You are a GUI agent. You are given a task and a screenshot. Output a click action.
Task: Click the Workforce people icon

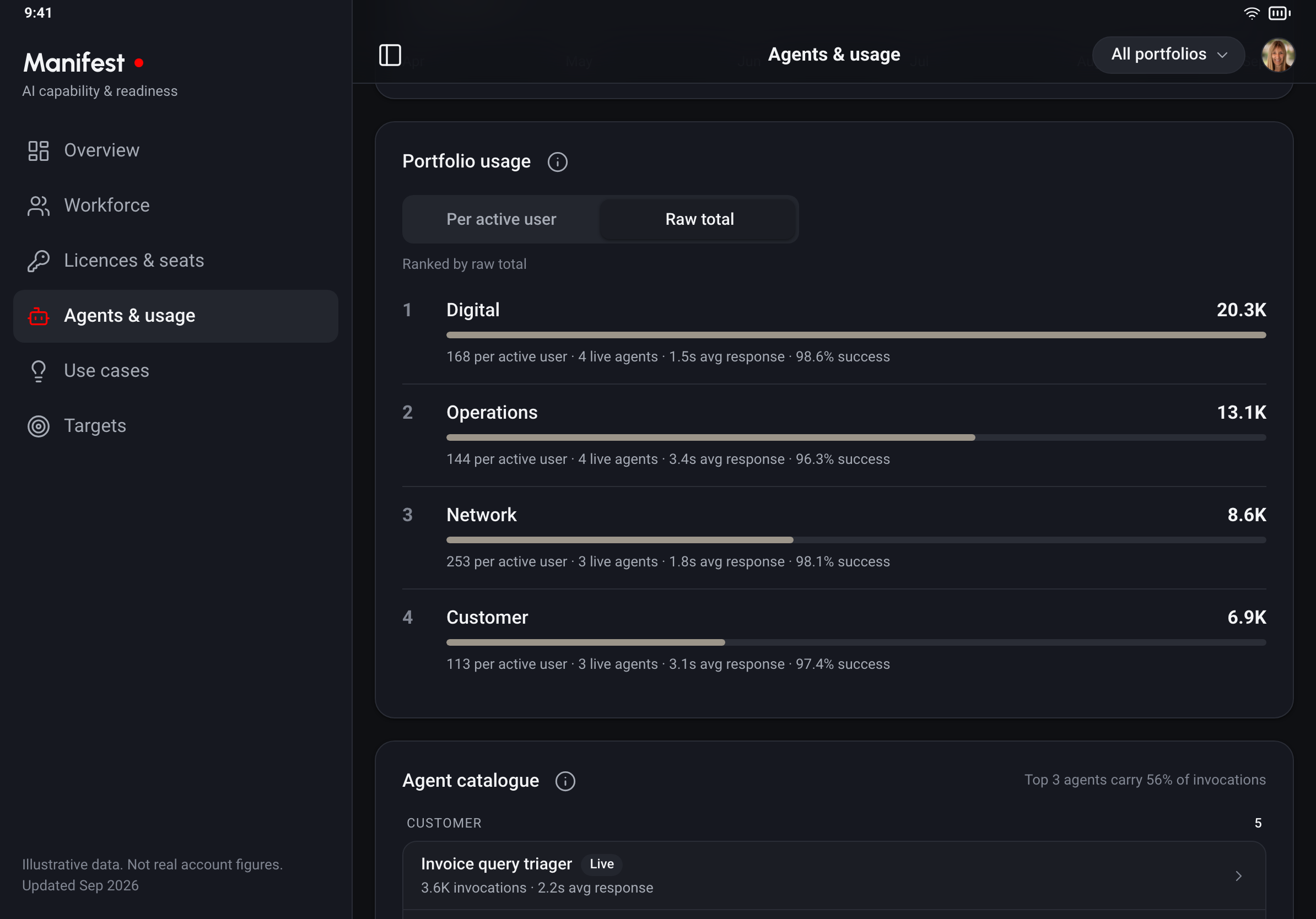coord(39,206)
